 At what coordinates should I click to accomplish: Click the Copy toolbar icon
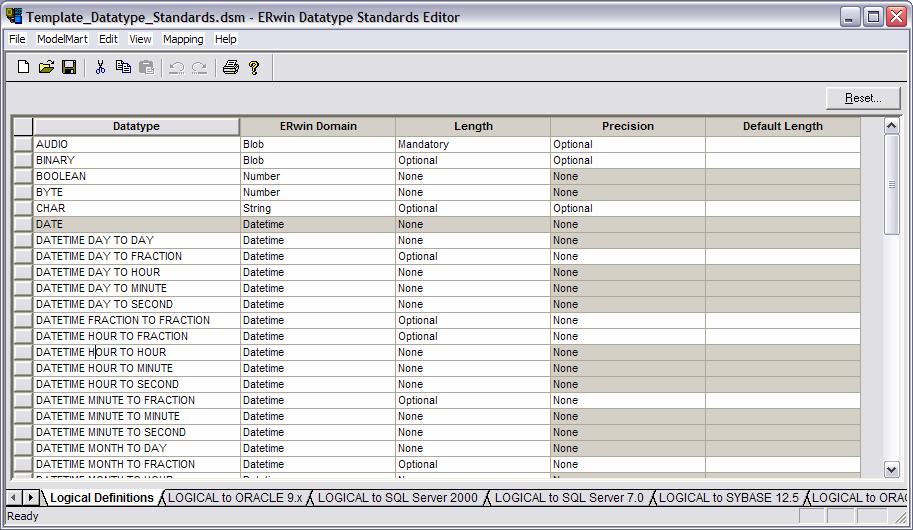click(x=123, y=67)
